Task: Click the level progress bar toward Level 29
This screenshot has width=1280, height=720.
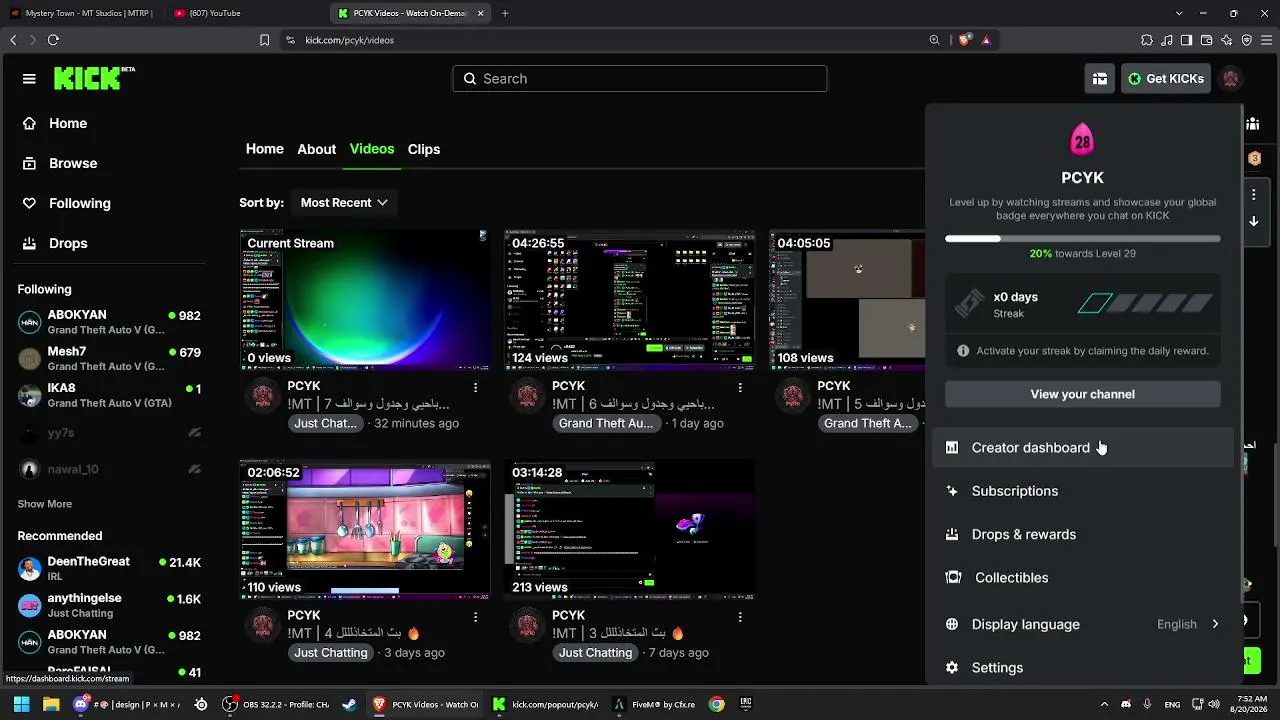Action: pyautogui.click(x=1083, y=239)
